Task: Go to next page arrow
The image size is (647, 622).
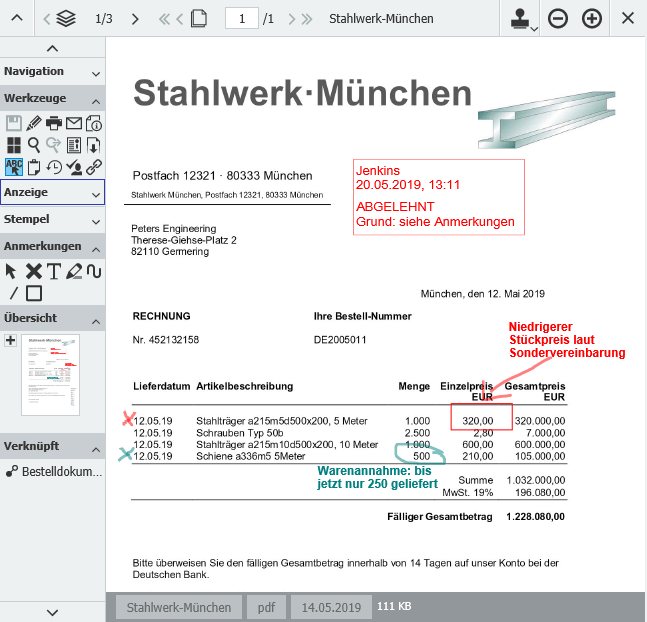Action: (x=292, y=19)
